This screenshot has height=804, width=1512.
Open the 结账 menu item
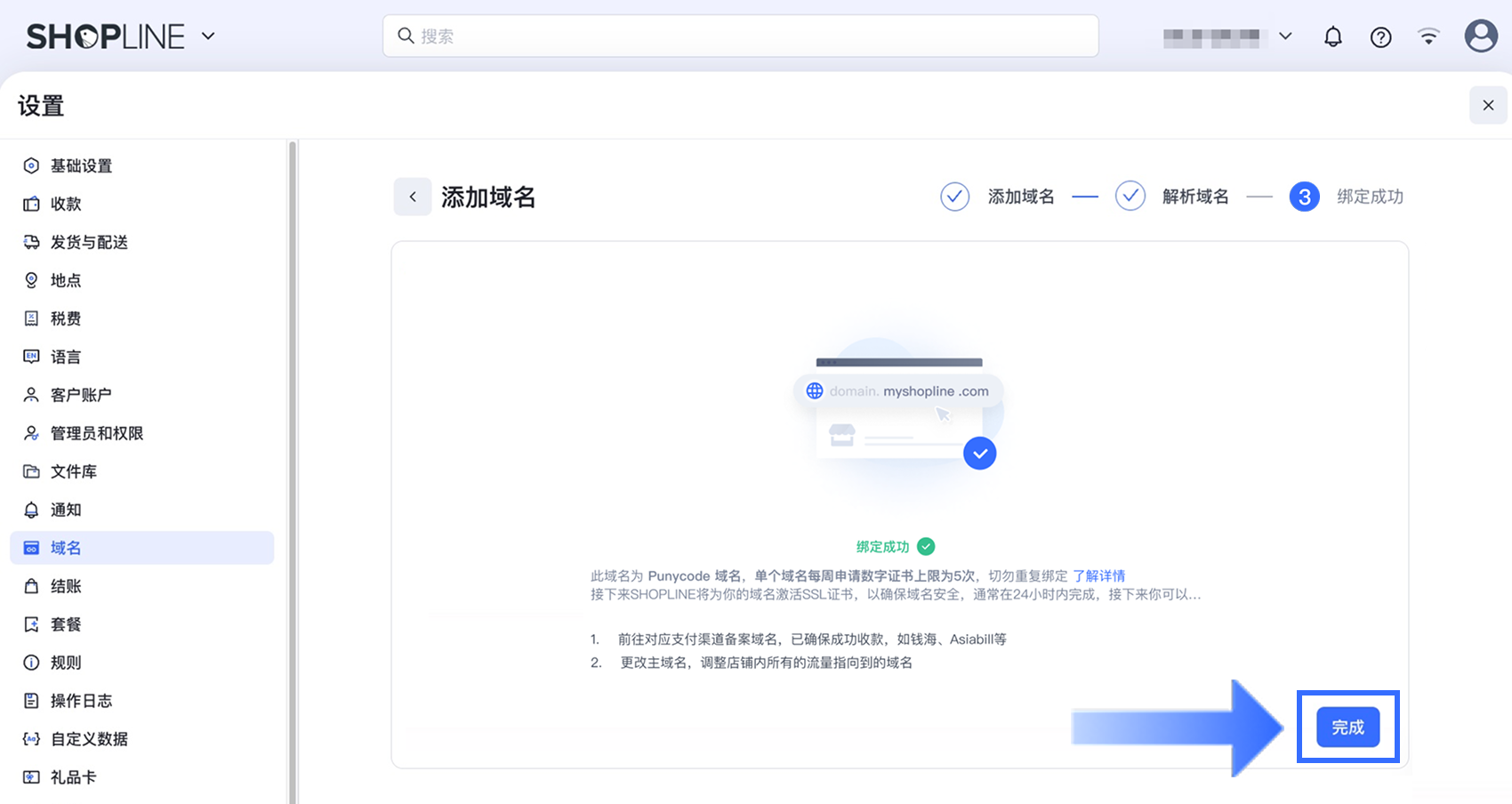(x=142, y=586)
